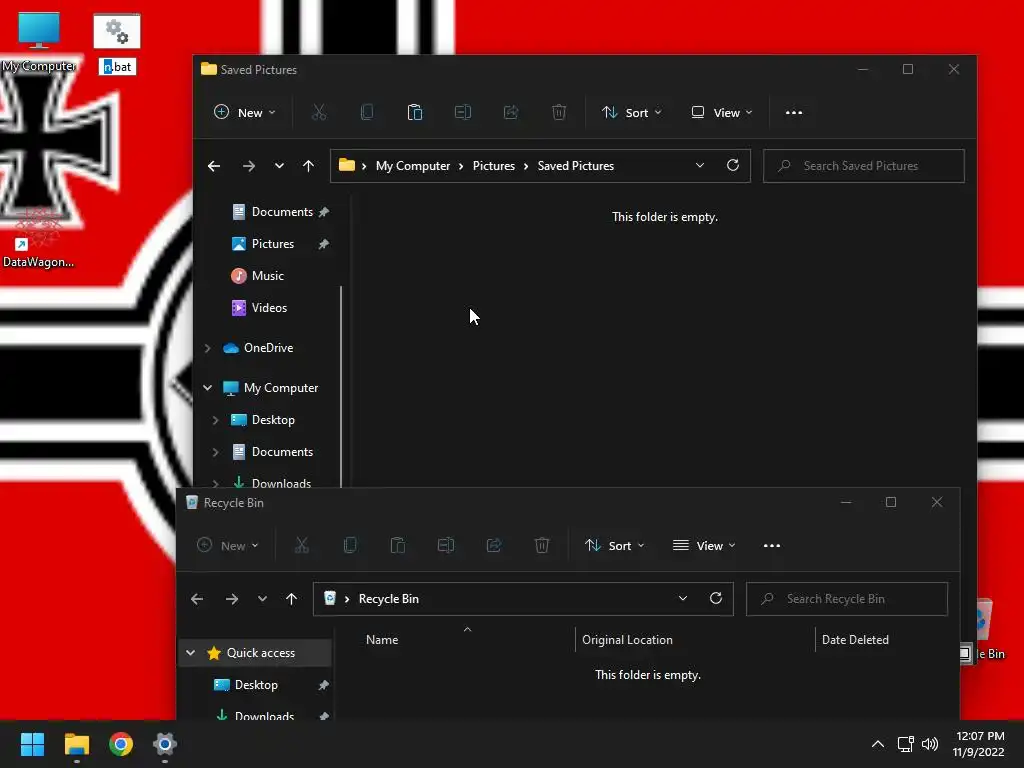This screenshot has height=768, width=1024.
Task: Click the Share icon in Saved Pictures toolbar
Action: coord(511,112)
